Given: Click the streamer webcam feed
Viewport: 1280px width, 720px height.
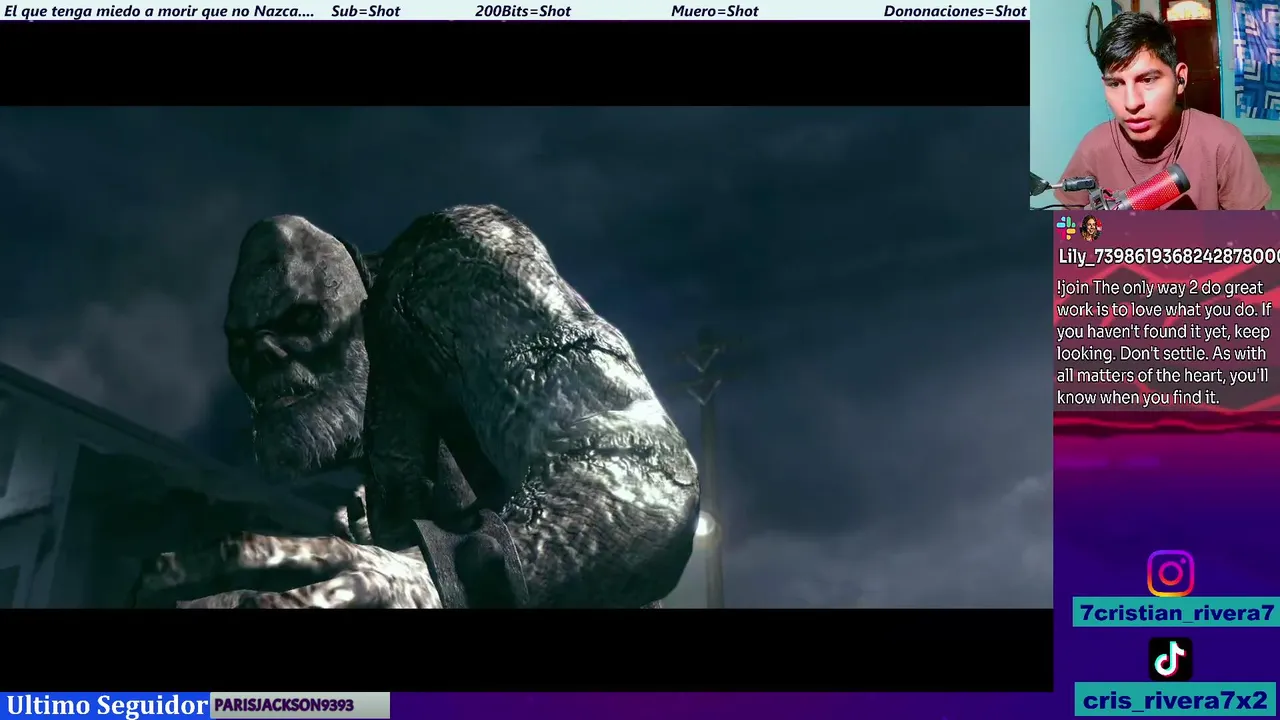Looking at the screenshot, I should click(x=1155, y=105).
